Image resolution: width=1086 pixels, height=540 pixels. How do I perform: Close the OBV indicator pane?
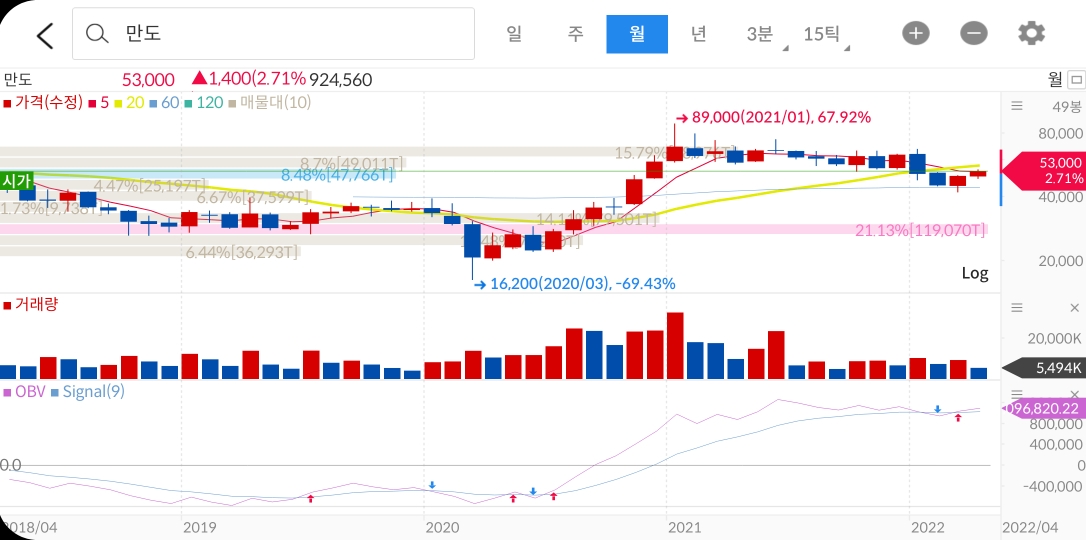click(1074, 393)
